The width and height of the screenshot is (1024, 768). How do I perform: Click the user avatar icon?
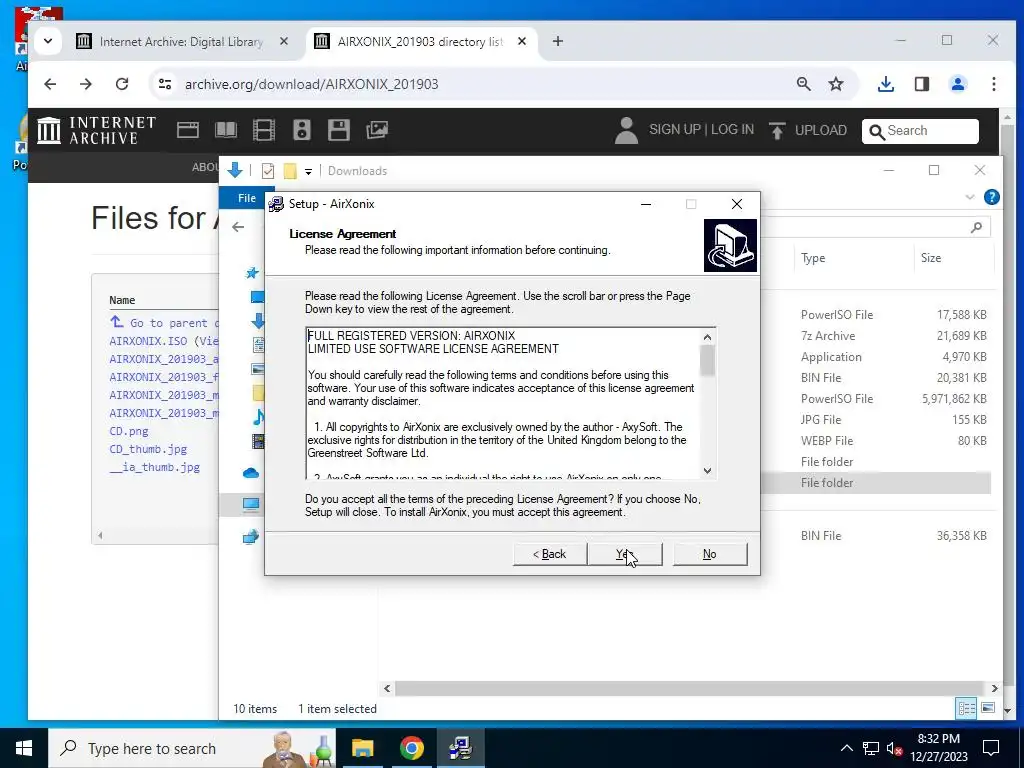click(x=626, y=130)
